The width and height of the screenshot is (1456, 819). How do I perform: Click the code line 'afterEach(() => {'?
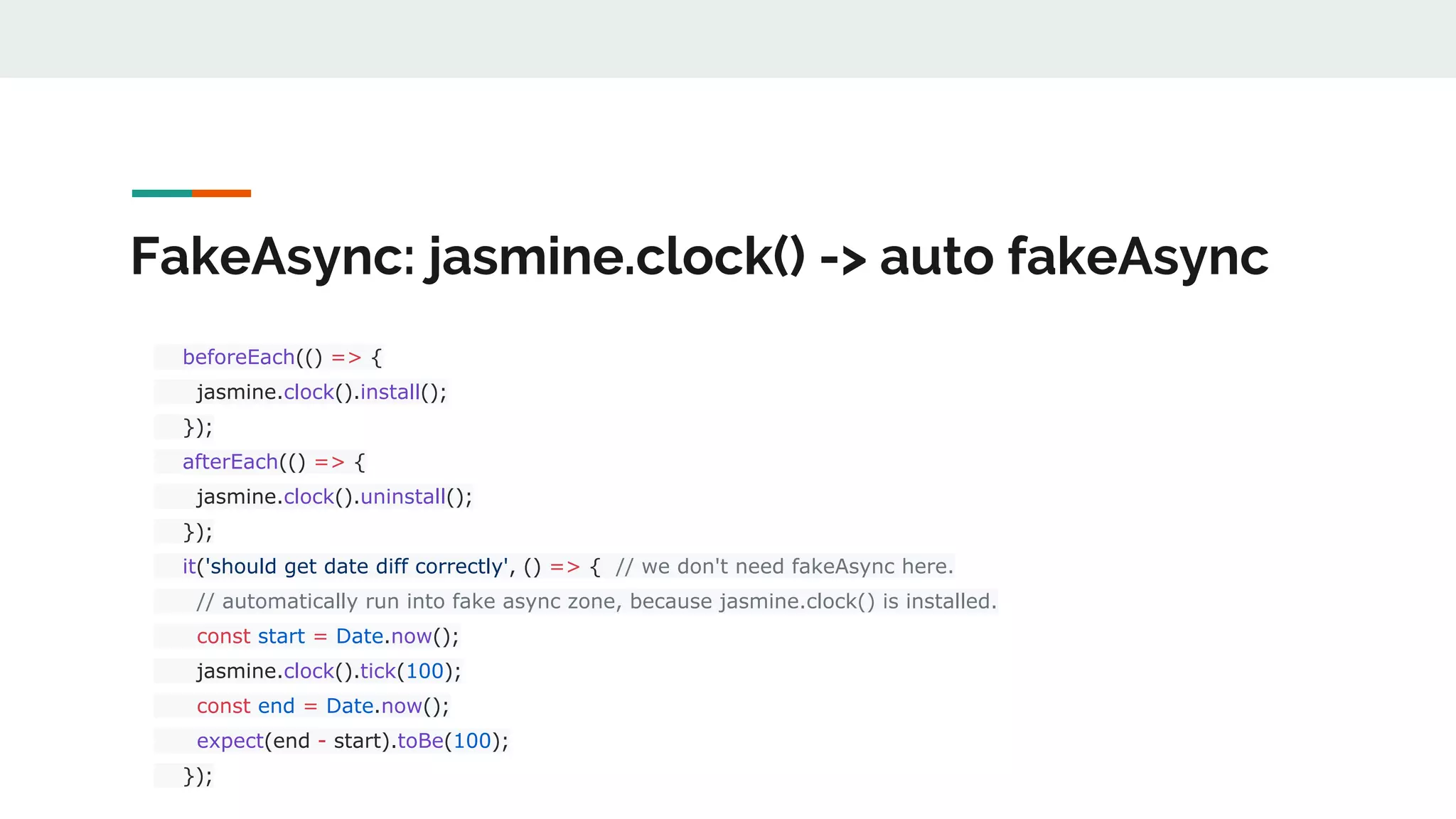[274, 462]
